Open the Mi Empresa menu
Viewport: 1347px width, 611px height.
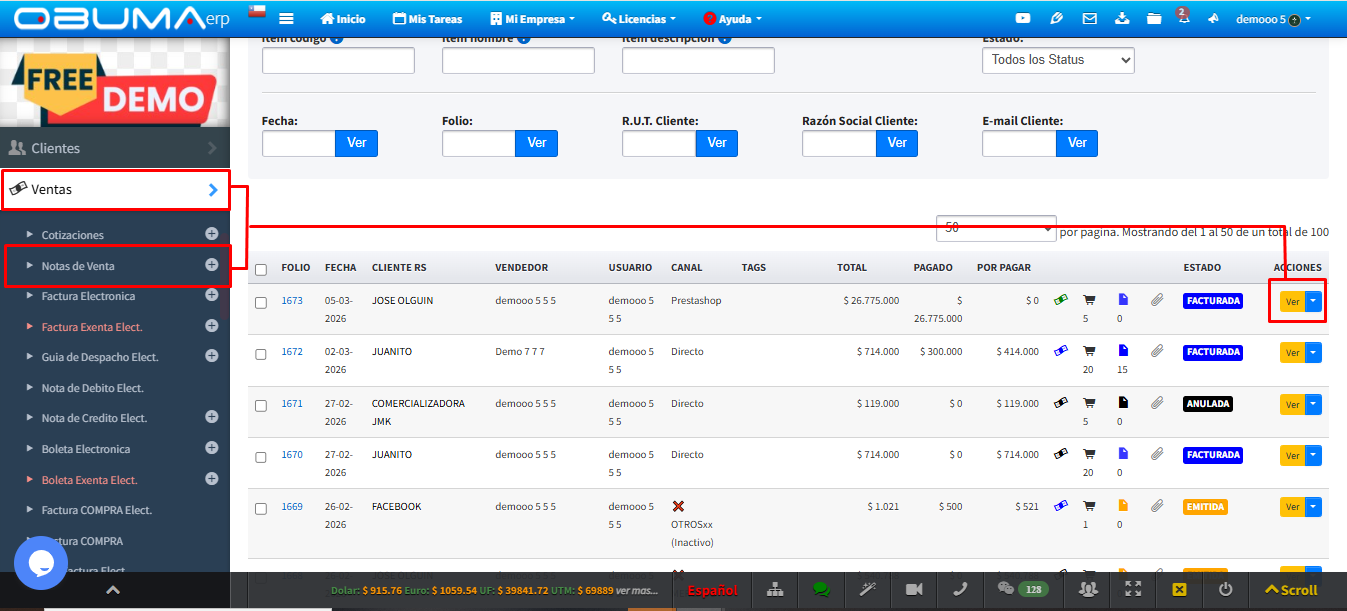(532, 19)
